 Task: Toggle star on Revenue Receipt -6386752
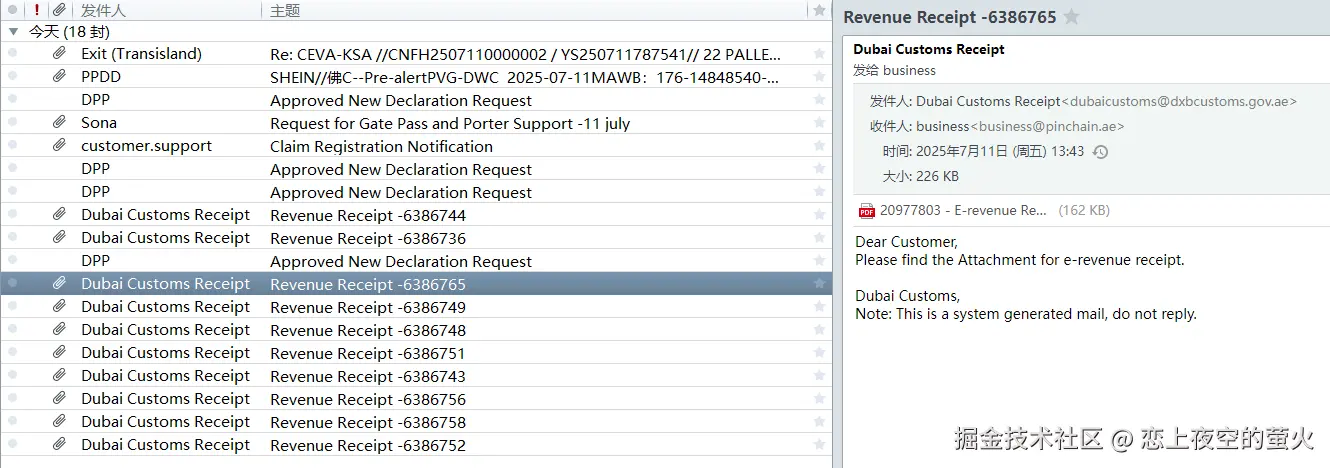point(820,445)
